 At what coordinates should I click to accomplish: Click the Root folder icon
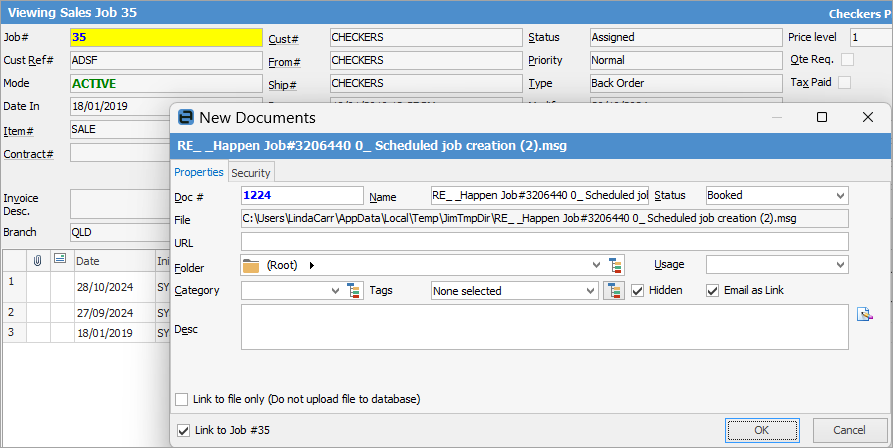251,265
